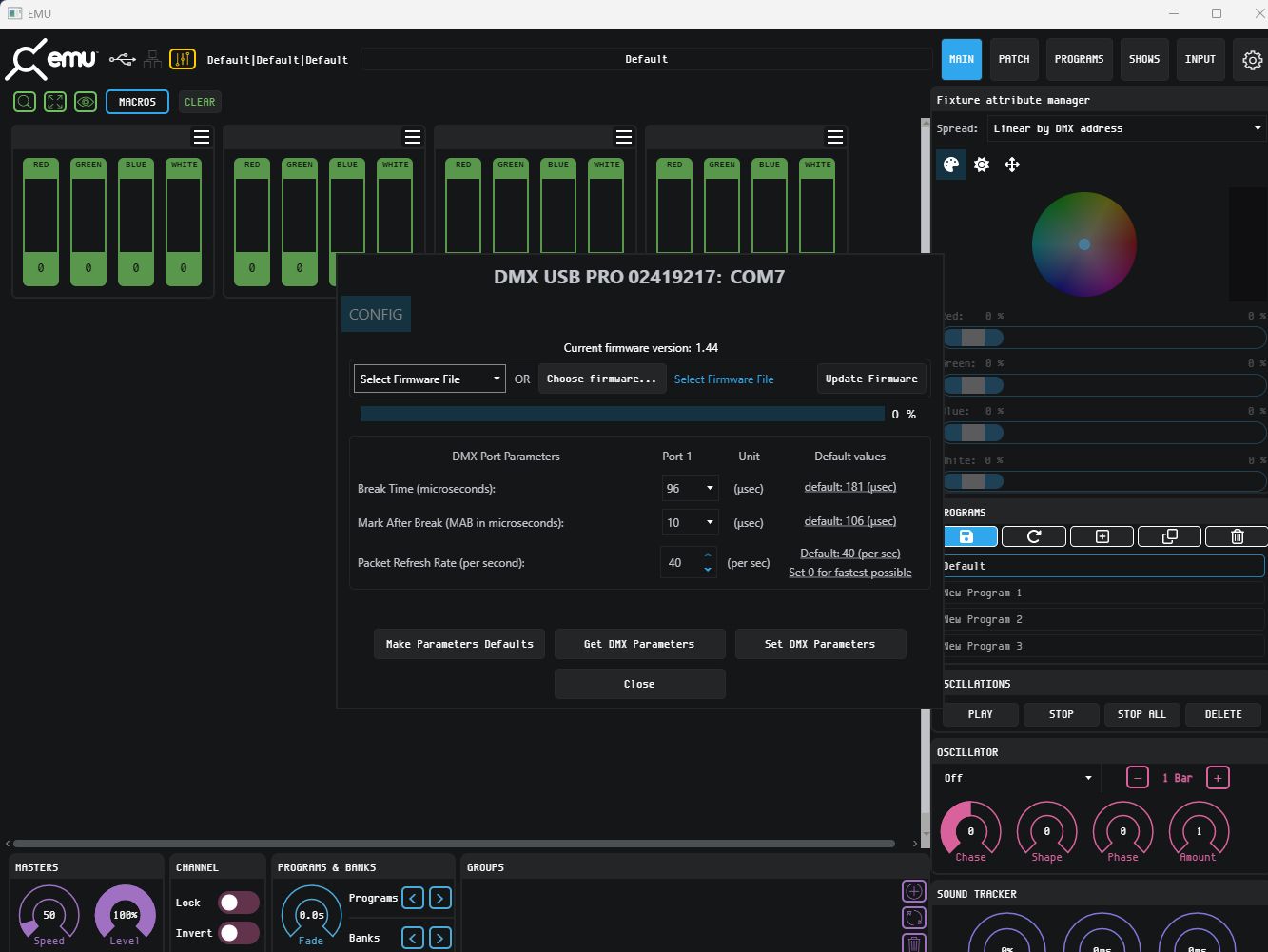This screenshot has width=1268, height=952.
Task: Click Set DMX Parameters button
Action: pyautogui.click(x=820, y=644)
